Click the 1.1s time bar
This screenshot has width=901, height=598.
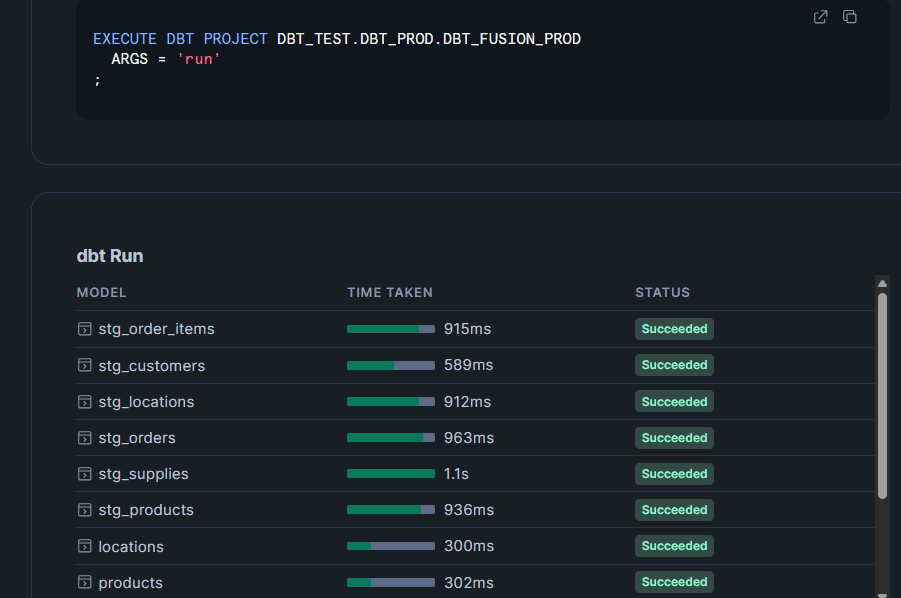tap(391, 474)
